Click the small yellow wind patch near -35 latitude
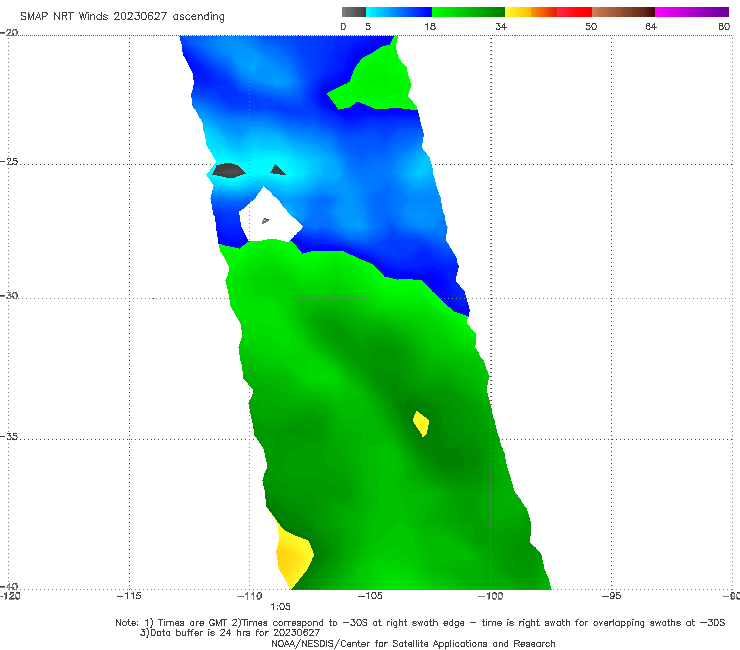 click(x=421, y=423)
